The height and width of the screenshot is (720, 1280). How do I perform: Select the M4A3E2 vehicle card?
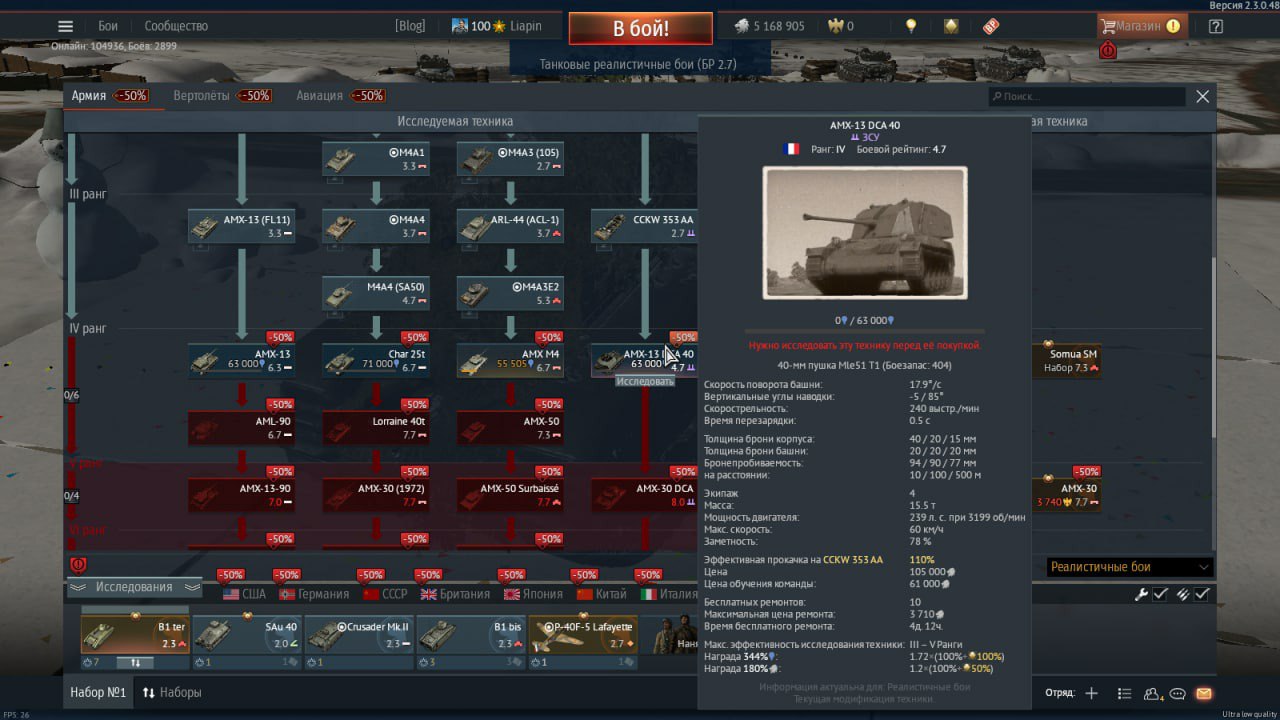[x=510, y=293]
